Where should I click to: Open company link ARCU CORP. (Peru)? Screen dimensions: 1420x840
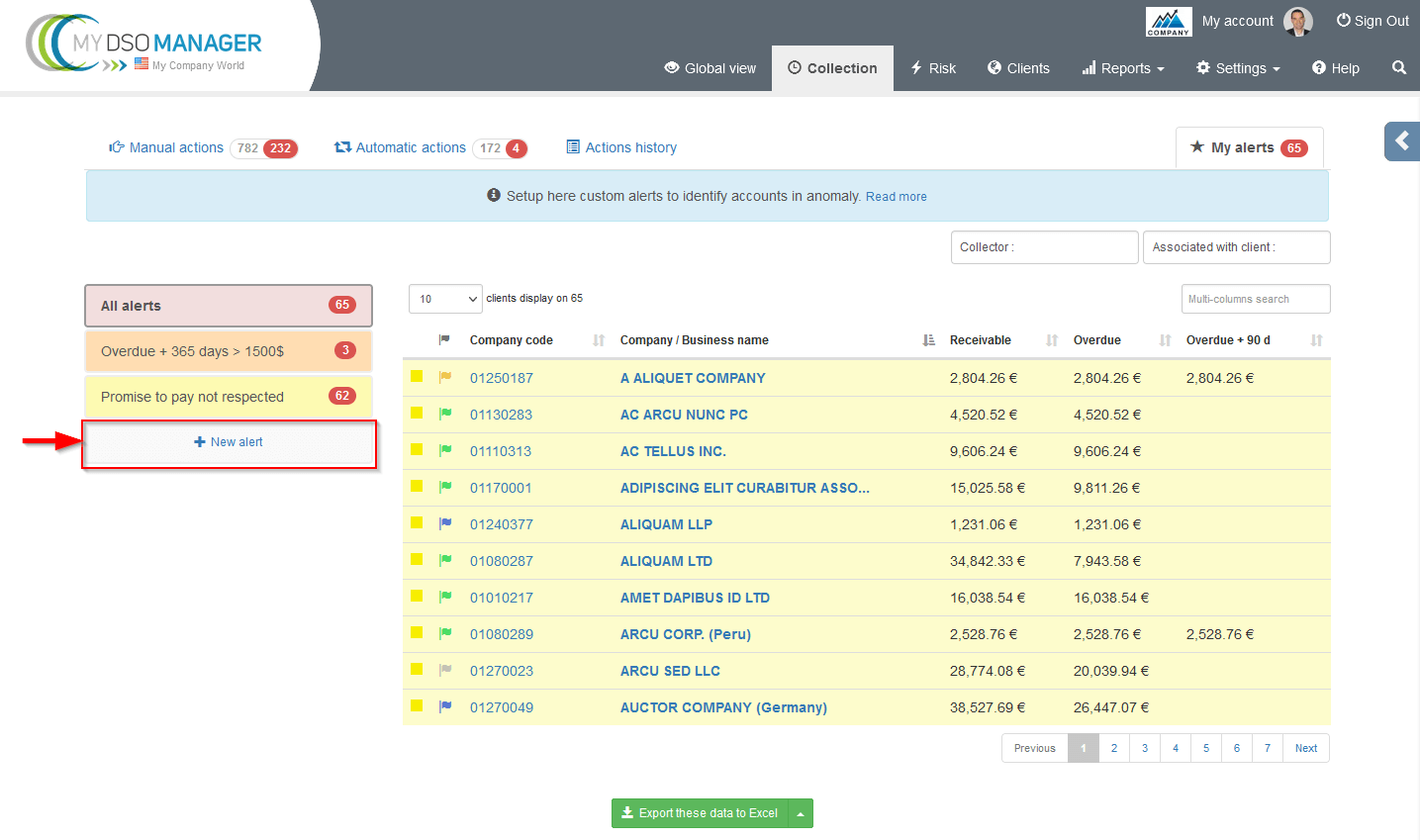(685, 634)
